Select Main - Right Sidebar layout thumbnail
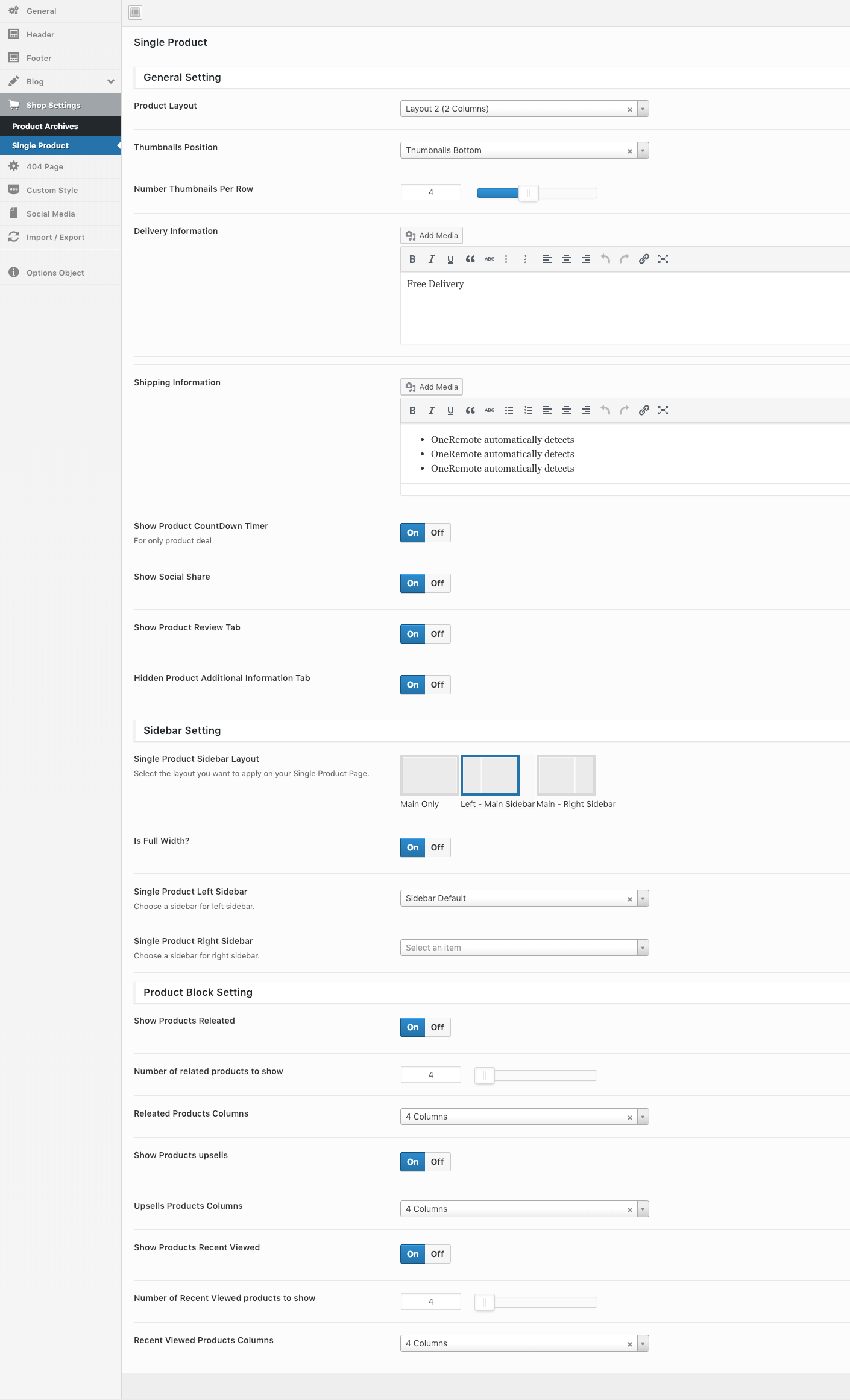The width and height of the screenshot is (850, 1400). 565,775
